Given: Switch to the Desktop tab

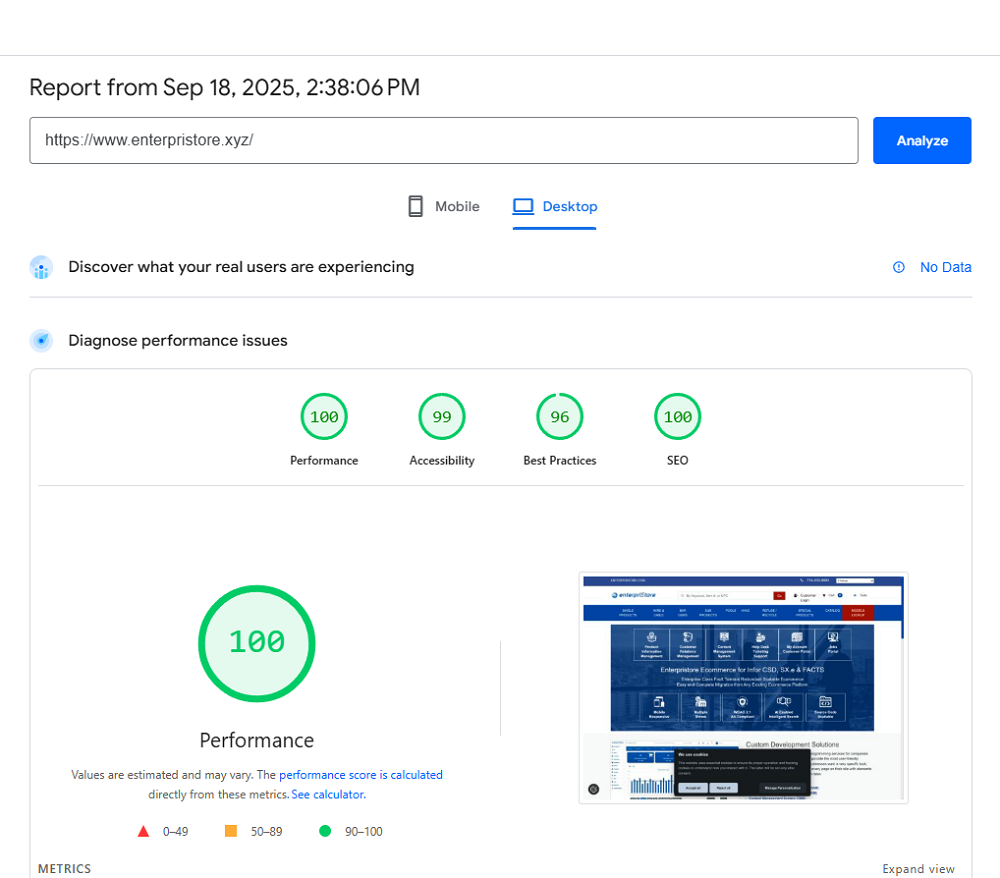Looking at the screenshot, I should pos(556,207).
